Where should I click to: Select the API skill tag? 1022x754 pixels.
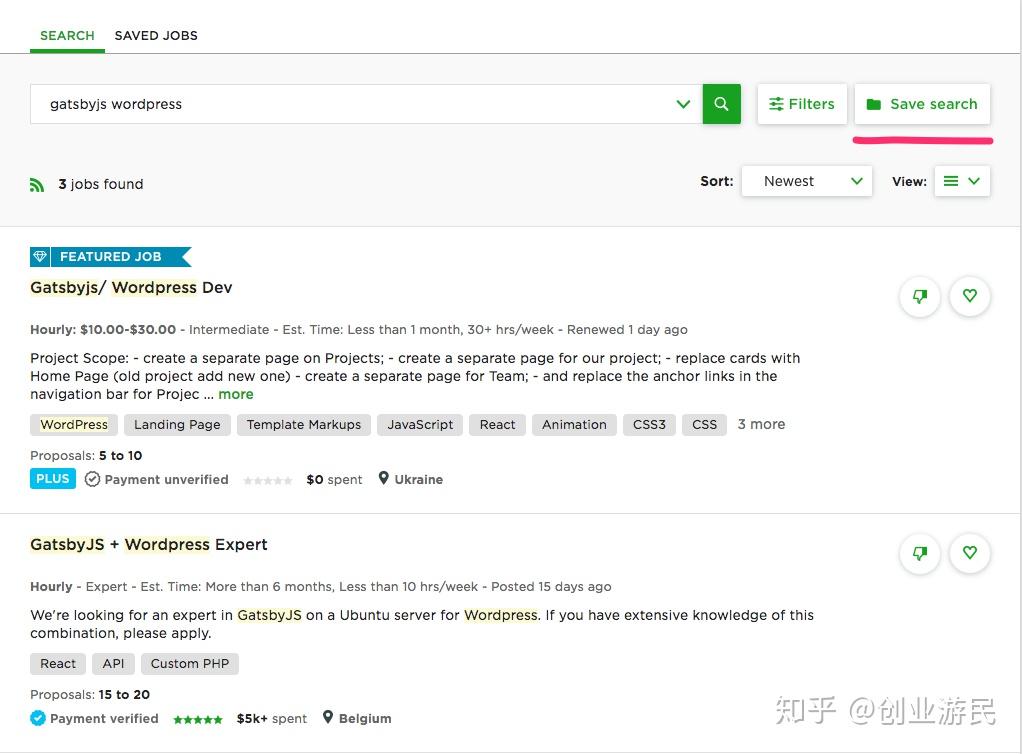113,664
